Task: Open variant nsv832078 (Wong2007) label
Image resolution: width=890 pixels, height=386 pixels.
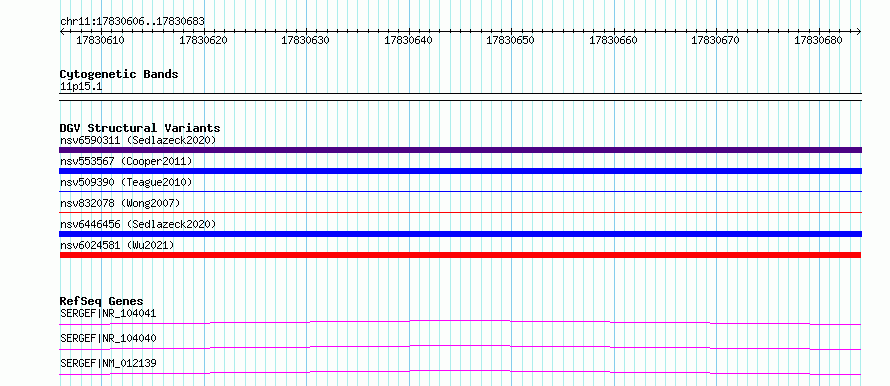Action: [x=120, y=203]
